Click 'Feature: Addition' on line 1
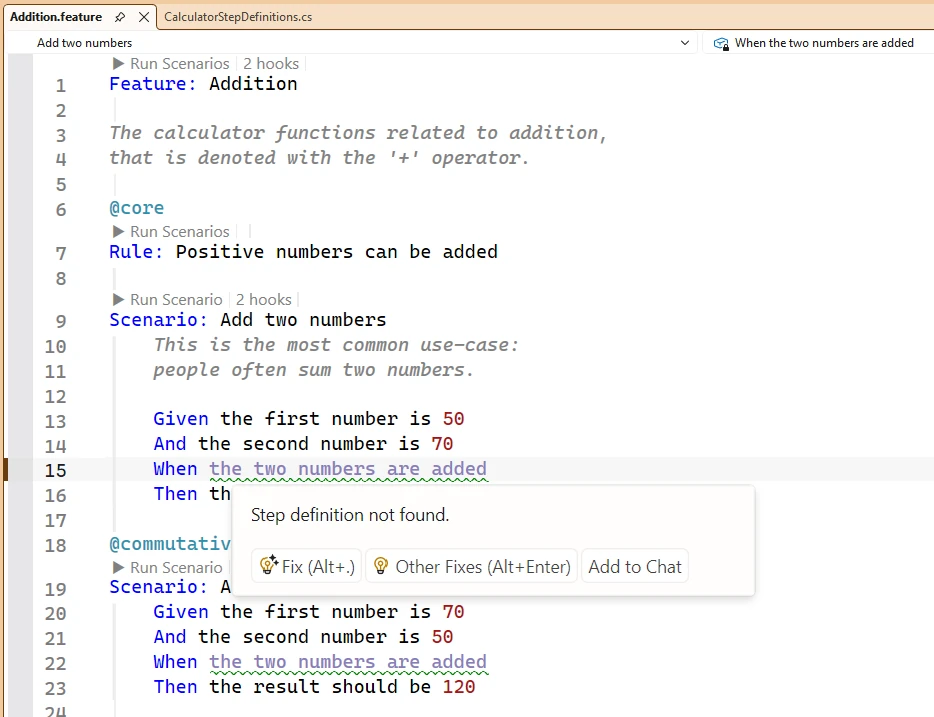This screenshot has width=934, height=717. click(x=203, y=84)
